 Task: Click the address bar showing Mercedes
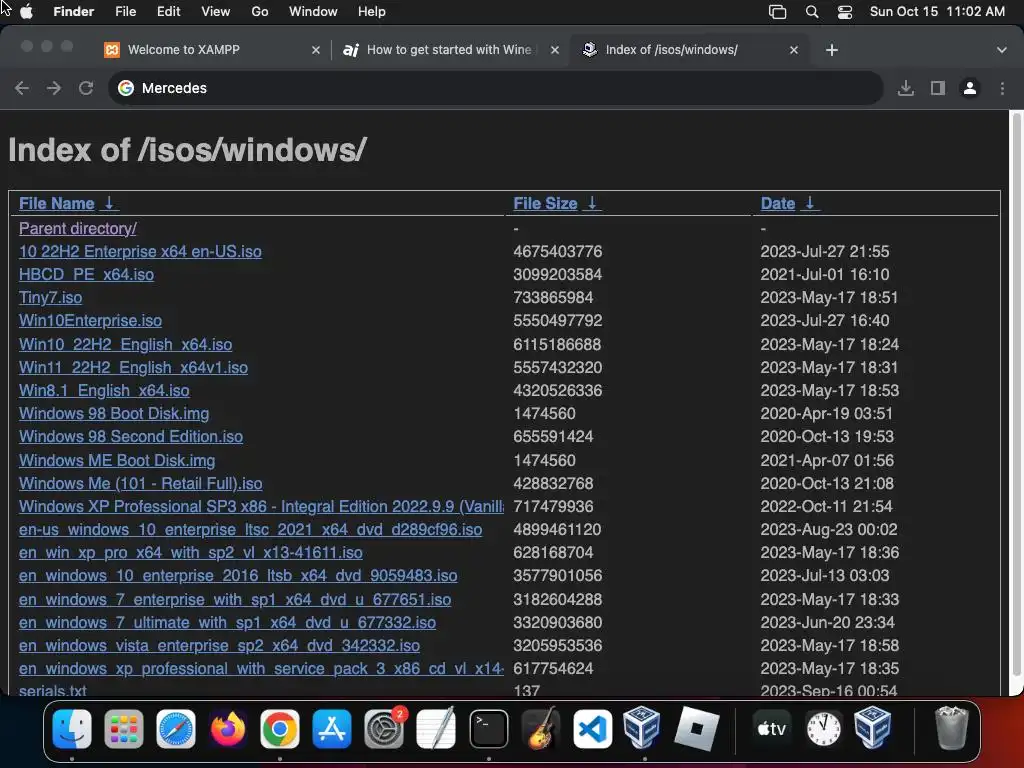[496, 88]
